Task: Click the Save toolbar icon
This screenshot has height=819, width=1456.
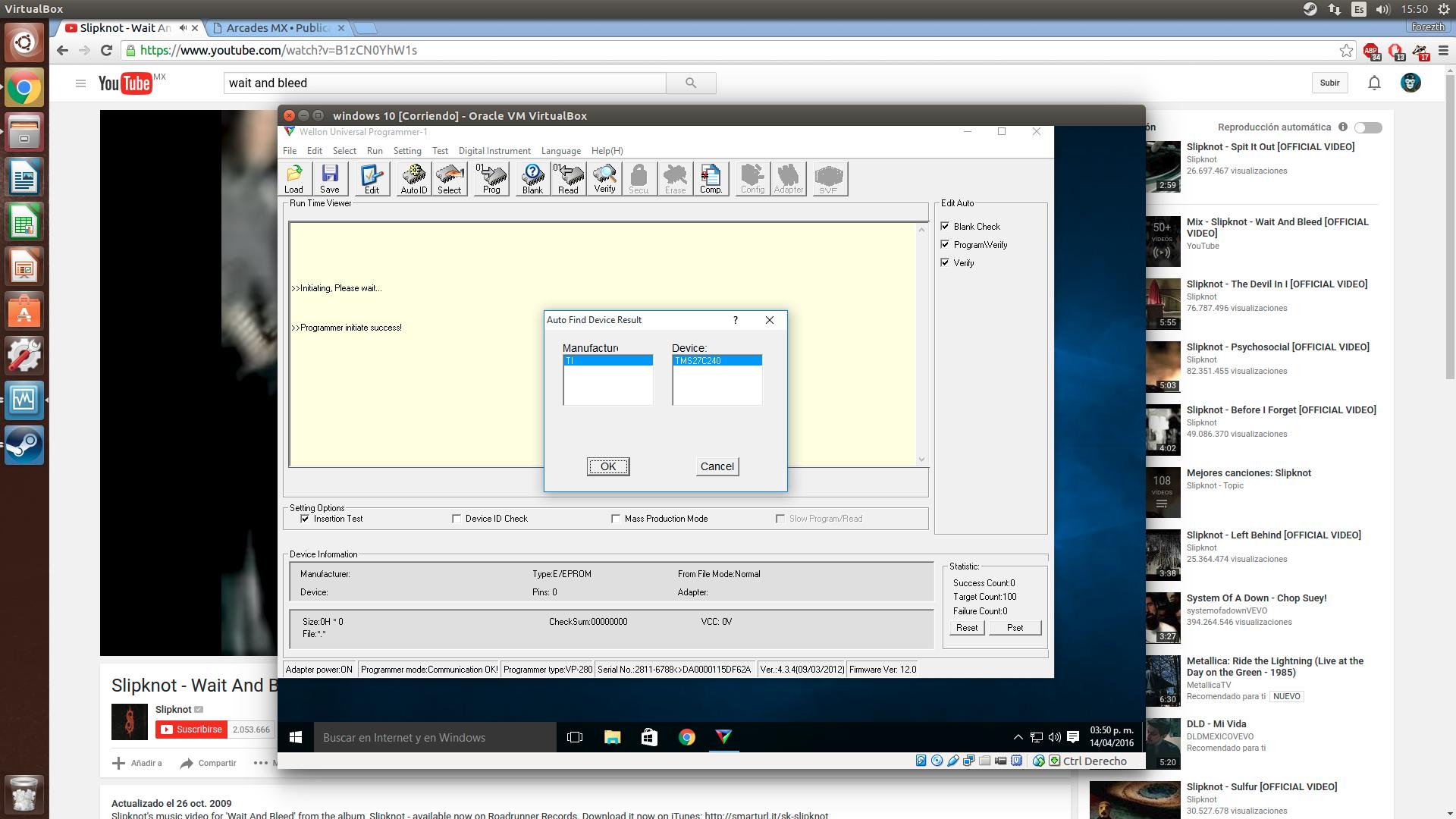Action: 330,179
